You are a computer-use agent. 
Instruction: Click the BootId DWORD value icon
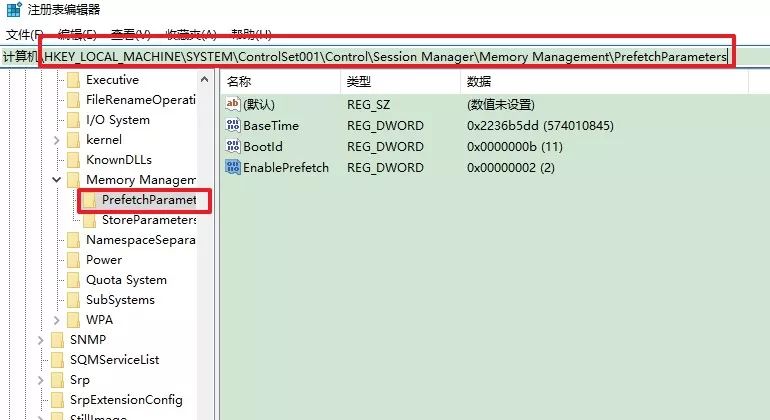pos(233,146)
